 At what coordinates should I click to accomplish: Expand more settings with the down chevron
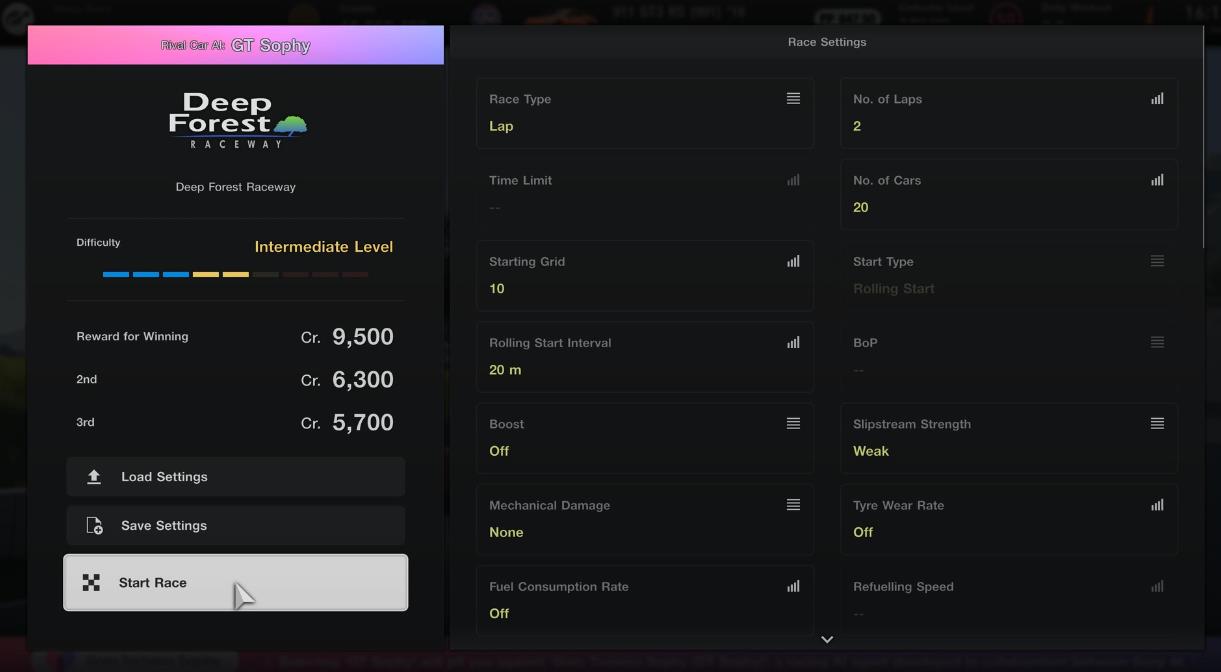coord(827,639)
